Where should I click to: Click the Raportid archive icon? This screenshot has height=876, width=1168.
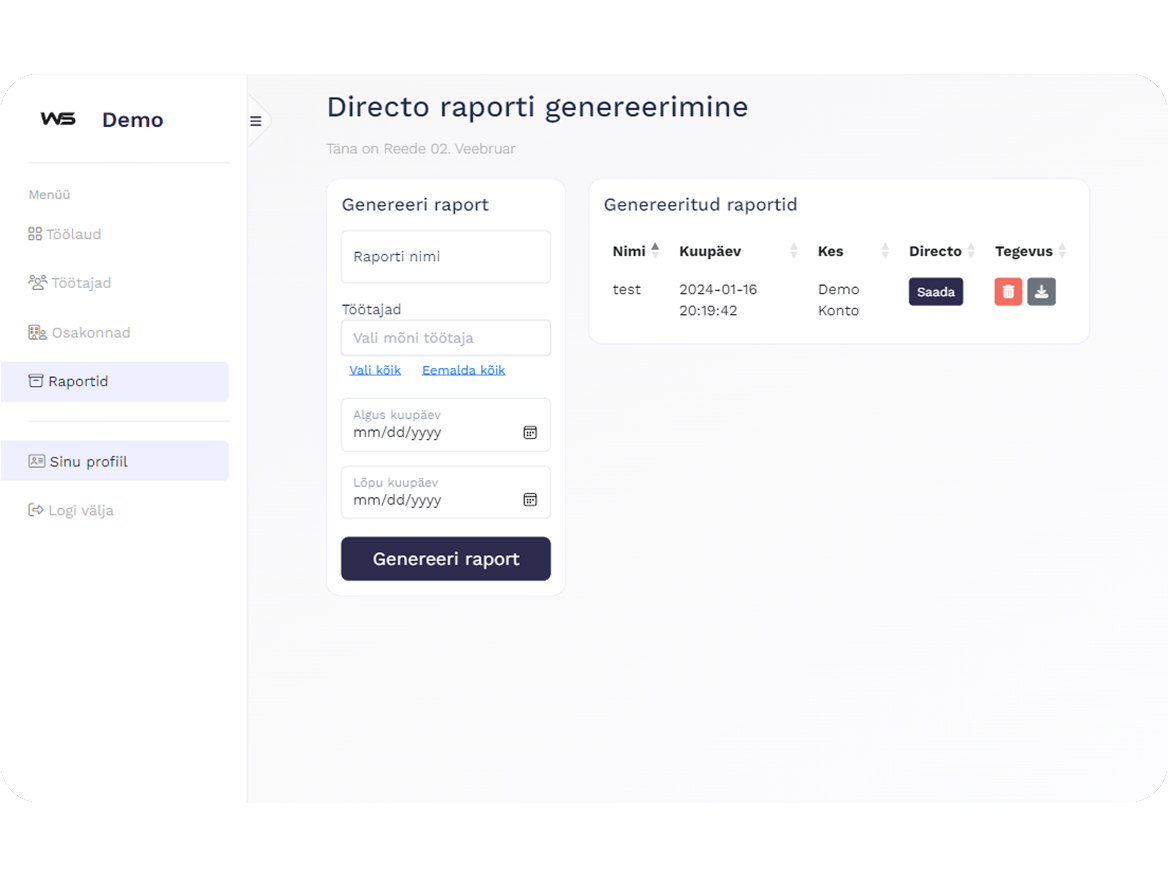tap(36, 381)
